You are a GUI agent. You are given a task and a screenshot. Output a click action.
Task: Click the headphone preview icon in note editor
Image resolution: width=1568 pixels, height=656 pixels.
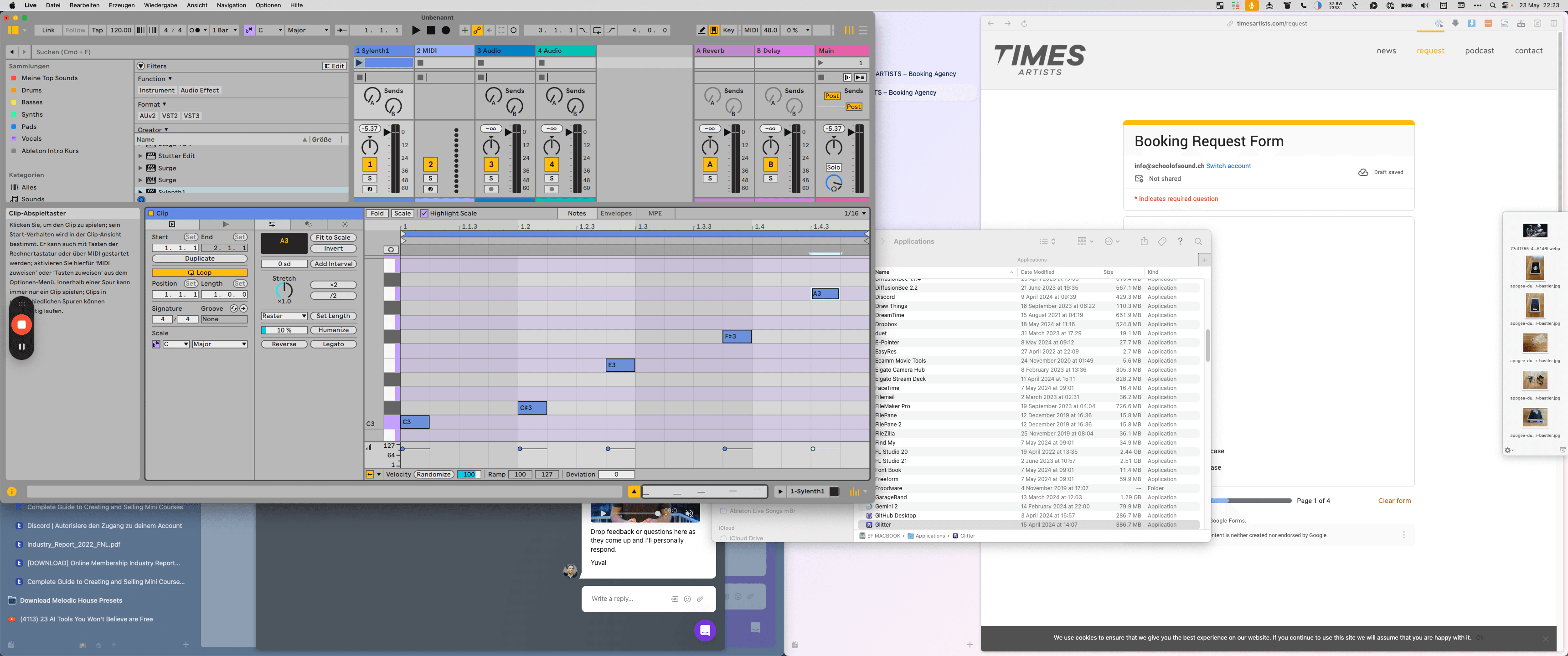pyautogui.click(x=391, y=250)
